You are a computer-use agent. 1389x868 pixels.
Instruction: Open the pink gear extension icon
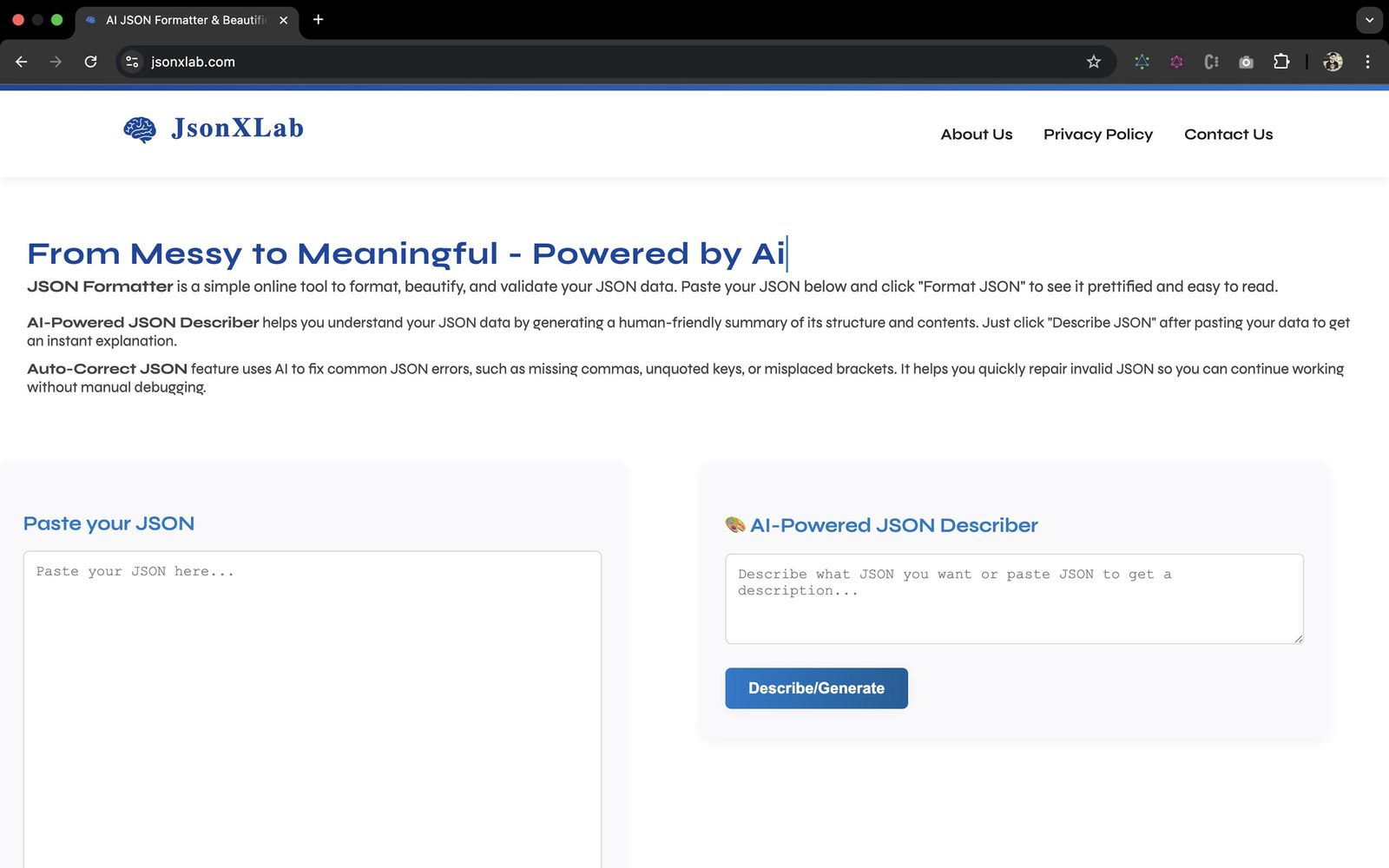[x=1176, y=62]
